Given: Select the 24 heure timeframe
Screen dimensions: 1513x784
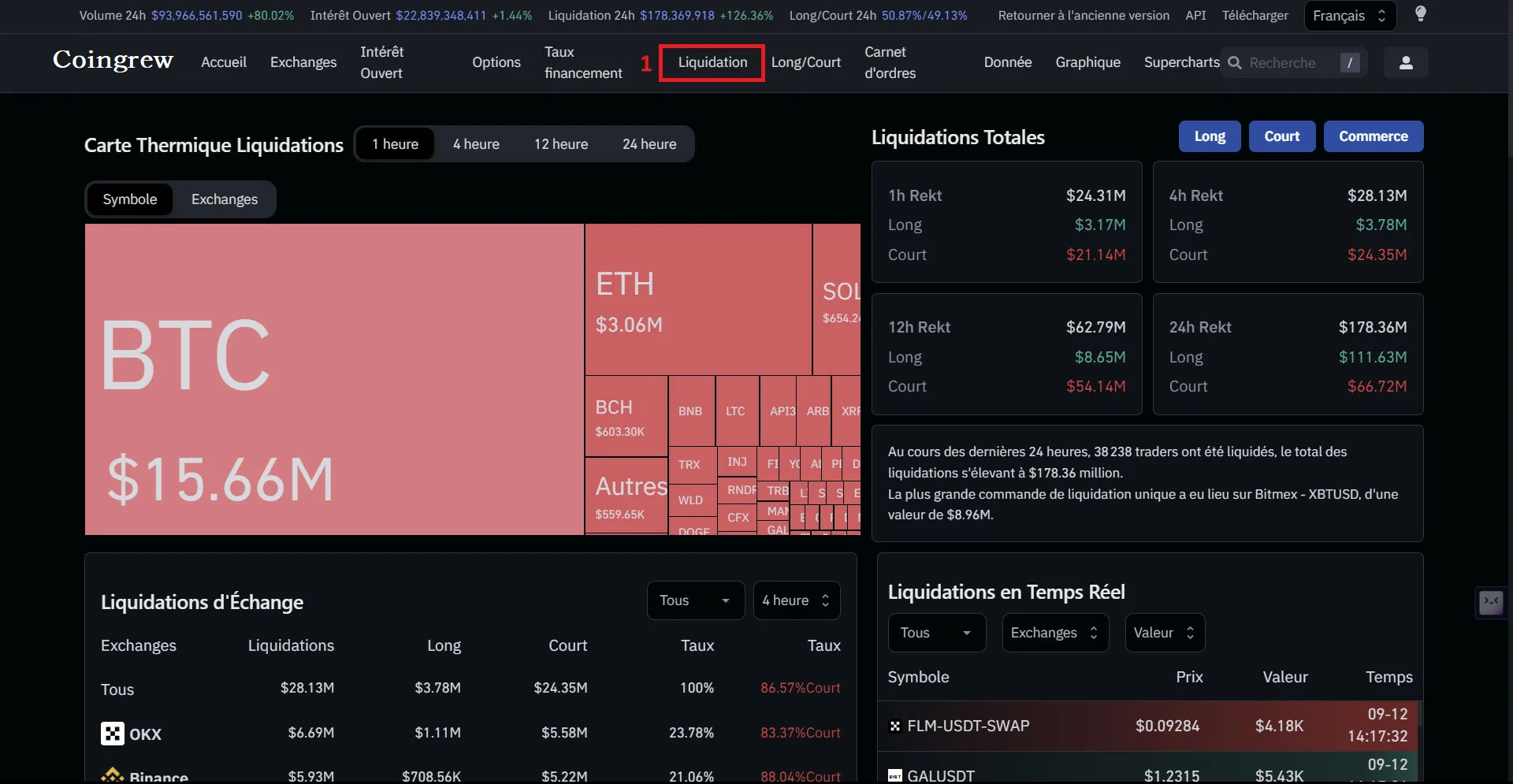Looking at the screenshot, I should tap(649, 143).
